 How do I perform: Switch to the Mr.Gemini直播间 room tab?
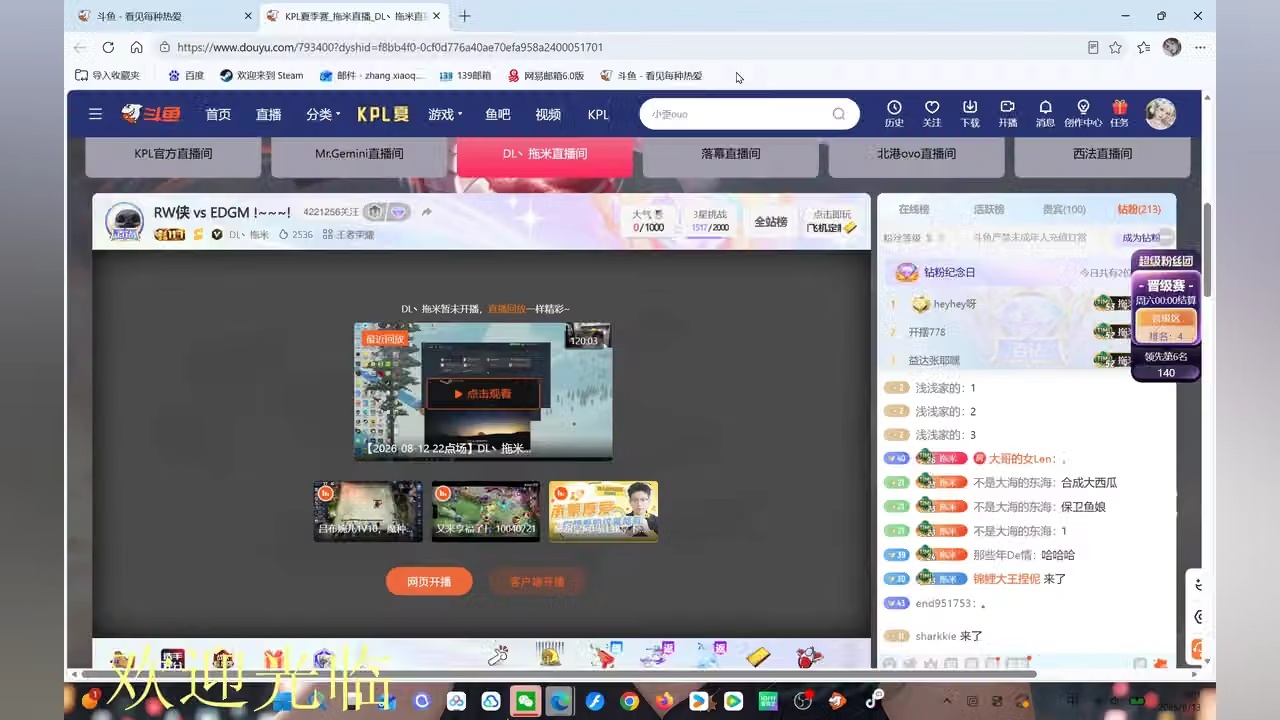(x=359, y=156)
